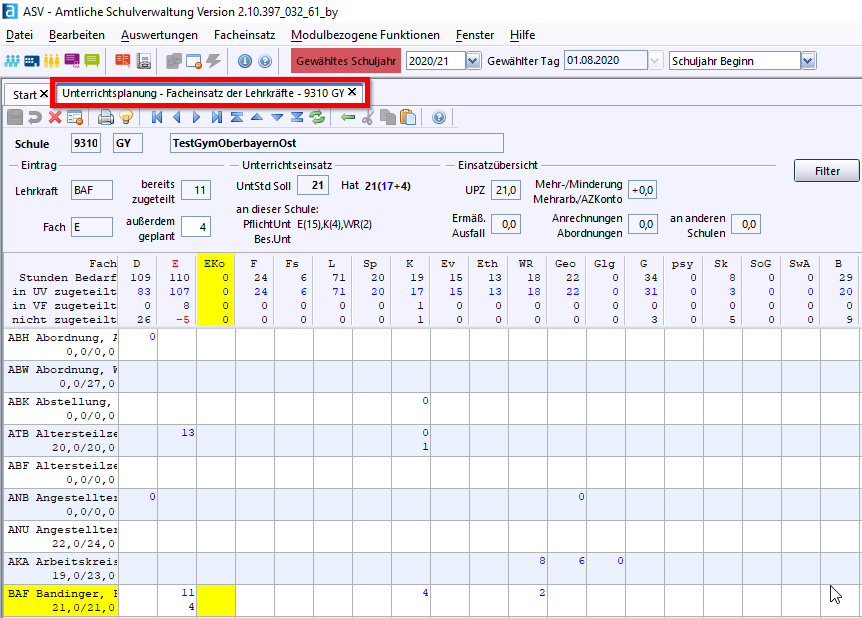Click the notebook with printer icon
Screen dimensions: 862x618
[x=143, y=60]
